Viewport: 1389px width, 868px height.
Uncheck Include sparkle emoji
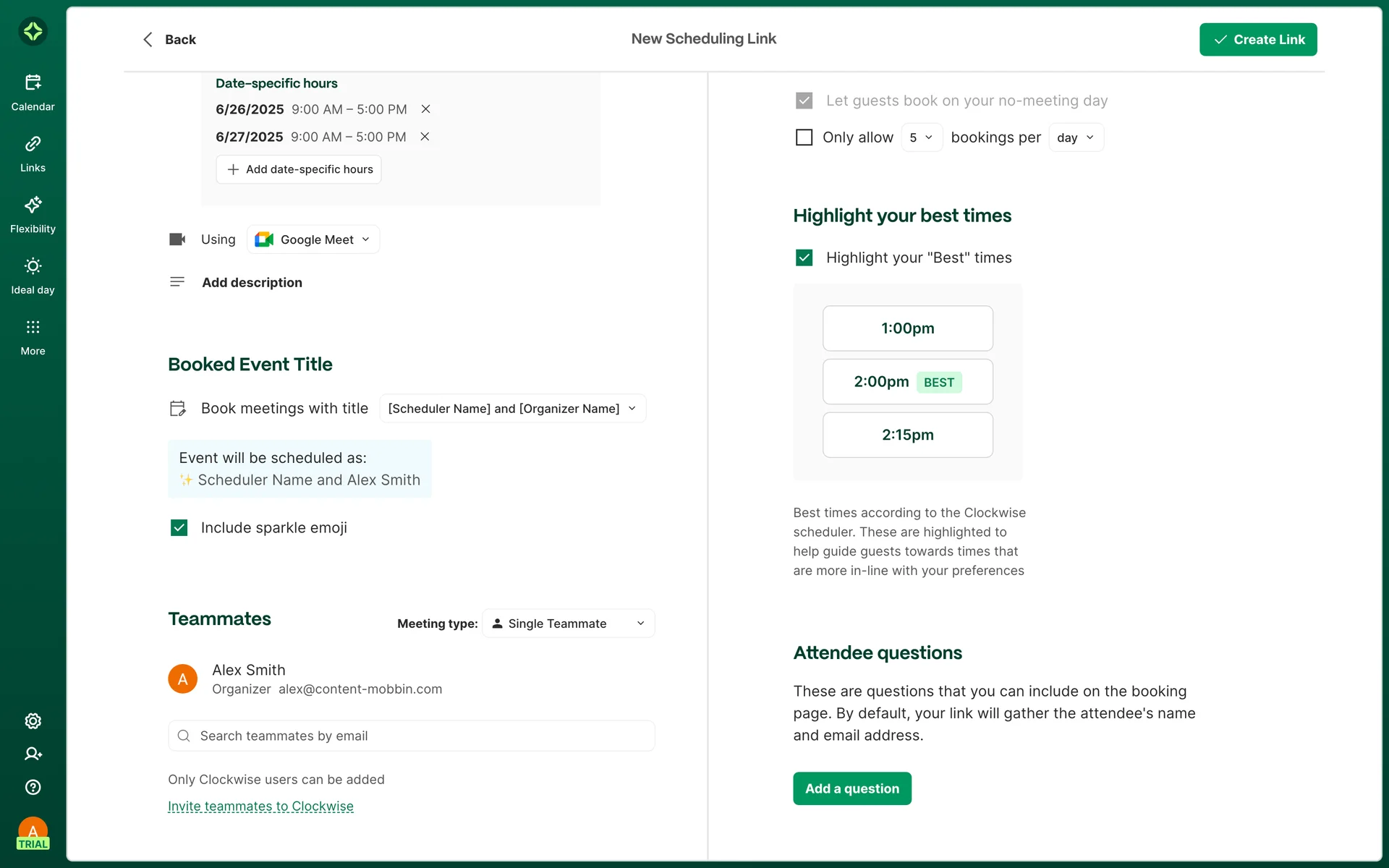[x=179, y=528]
